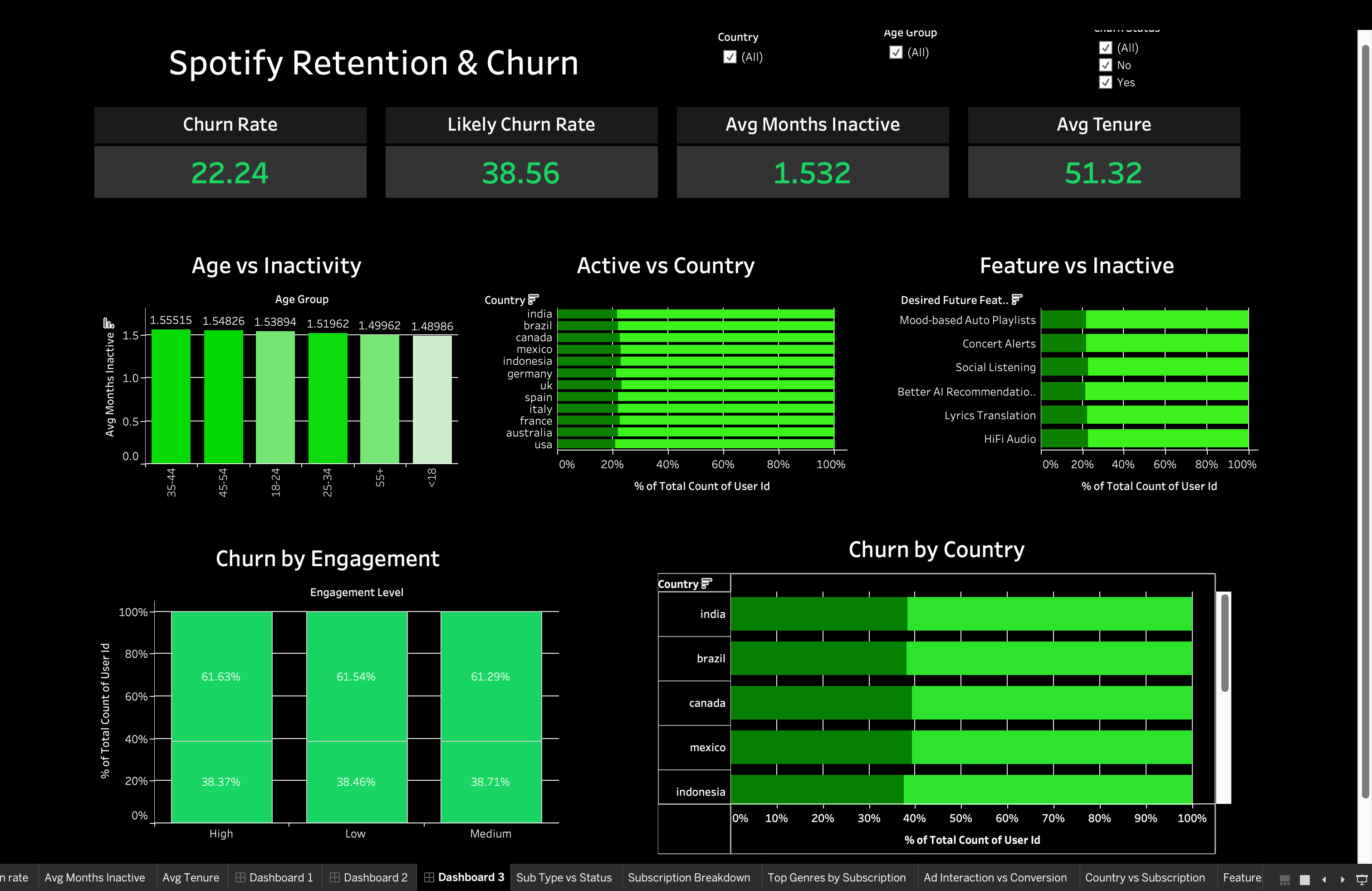Click the 38.71% segment of the Medium bar
This screenshot has width=1372, height=891.
click(491, 782)
